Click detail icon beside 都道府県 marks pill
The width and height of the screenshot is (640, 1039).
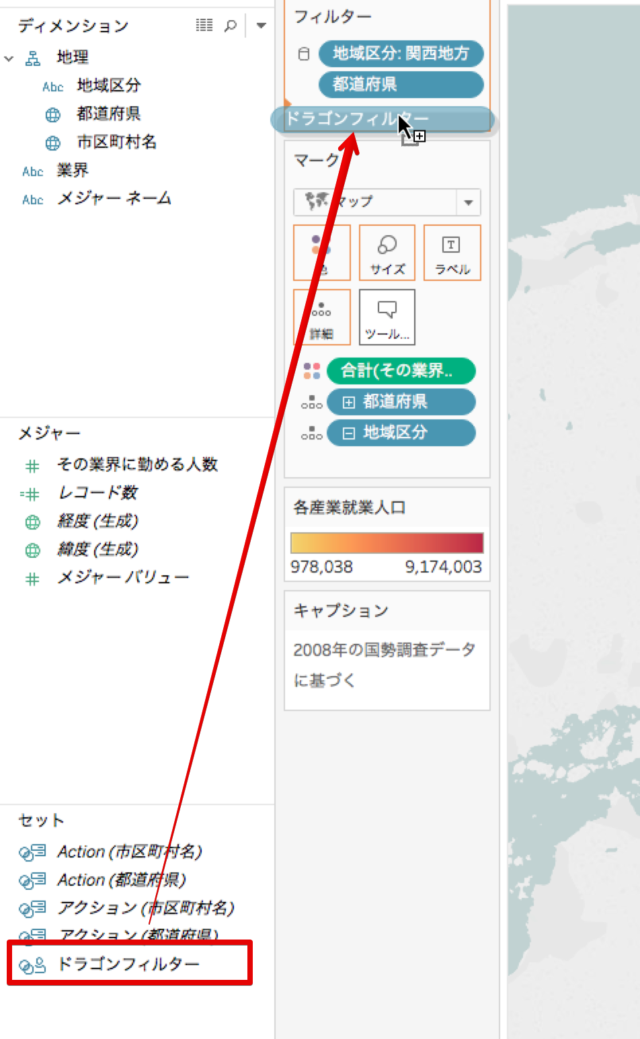pyautogui.click(x=311, y=402)
